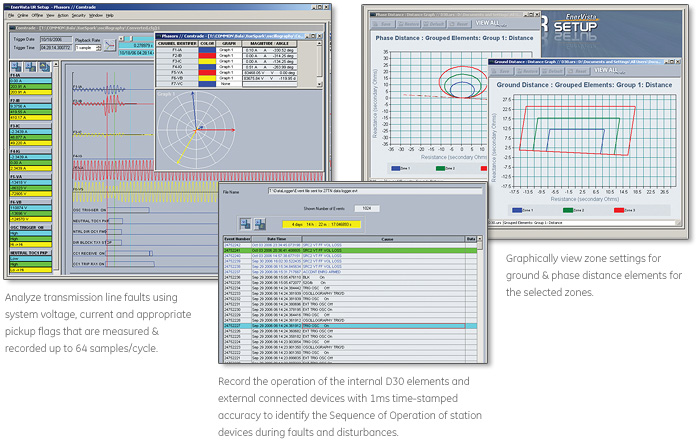Screen dimensions: 696x440
Task: Click the yellow color swatch for F6-VB
Action: pos(207,78)
